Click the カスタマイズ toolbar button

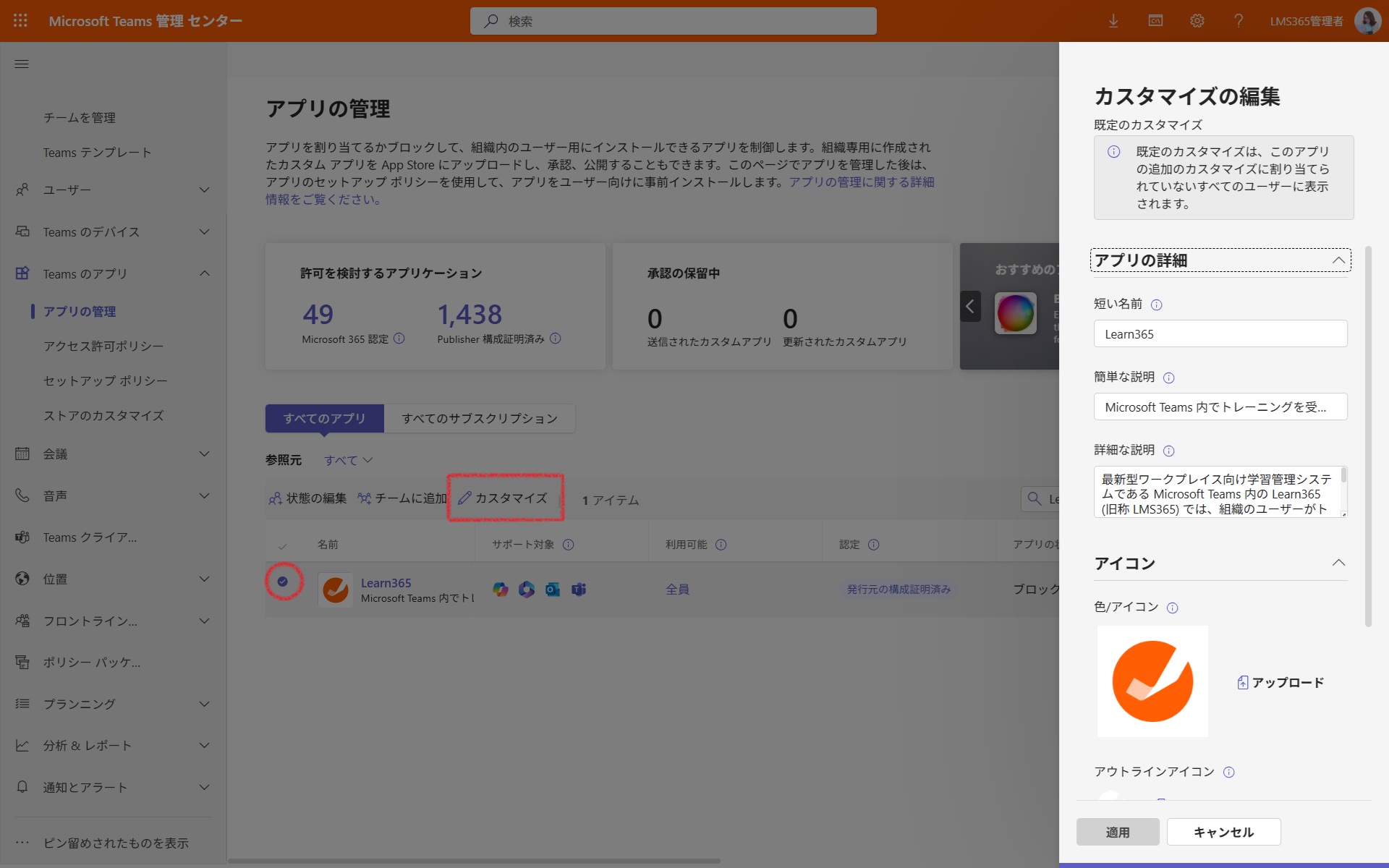point(504,498)
